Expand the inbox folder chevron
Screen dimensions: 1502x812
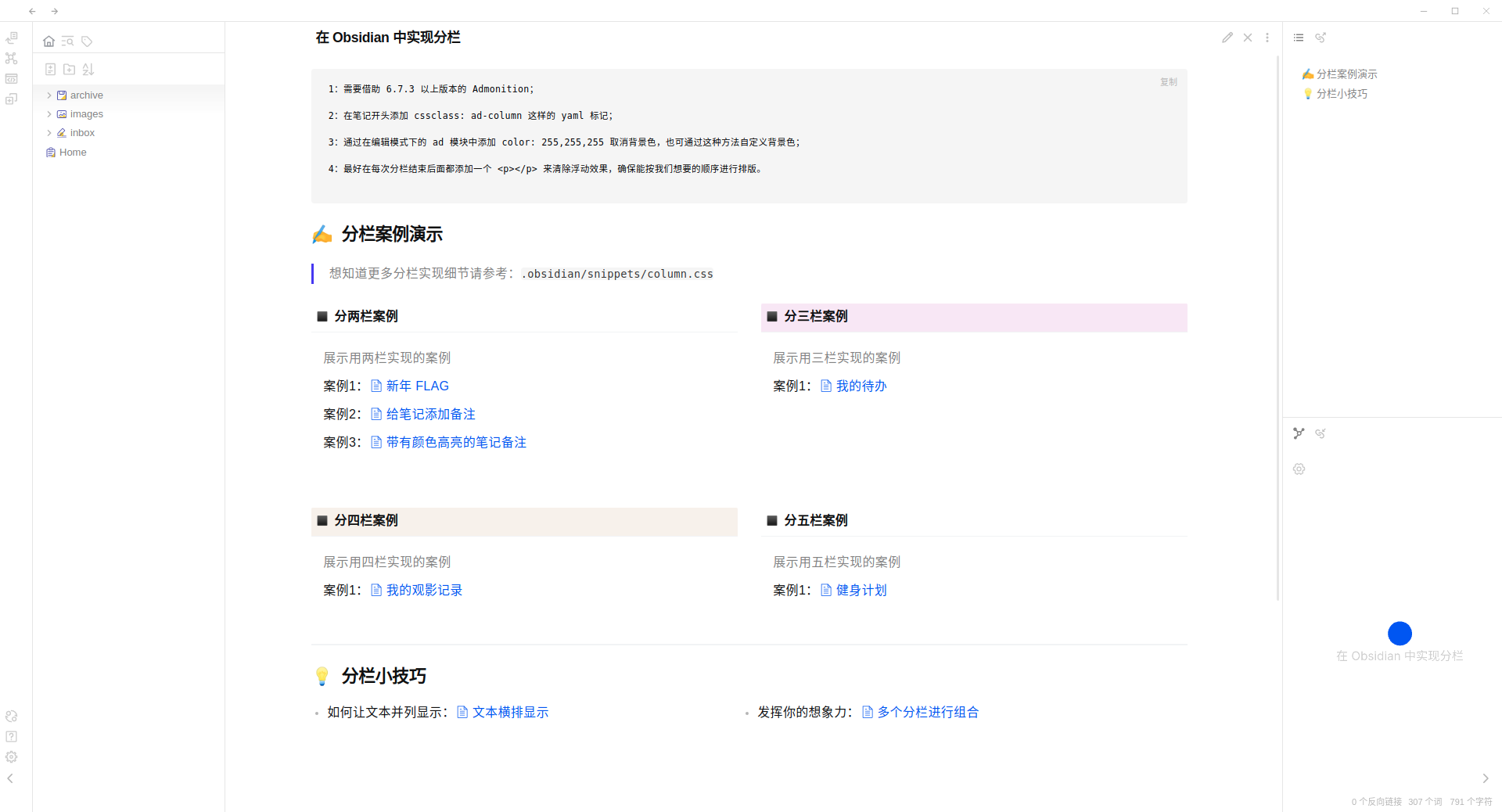click(49, 132)
